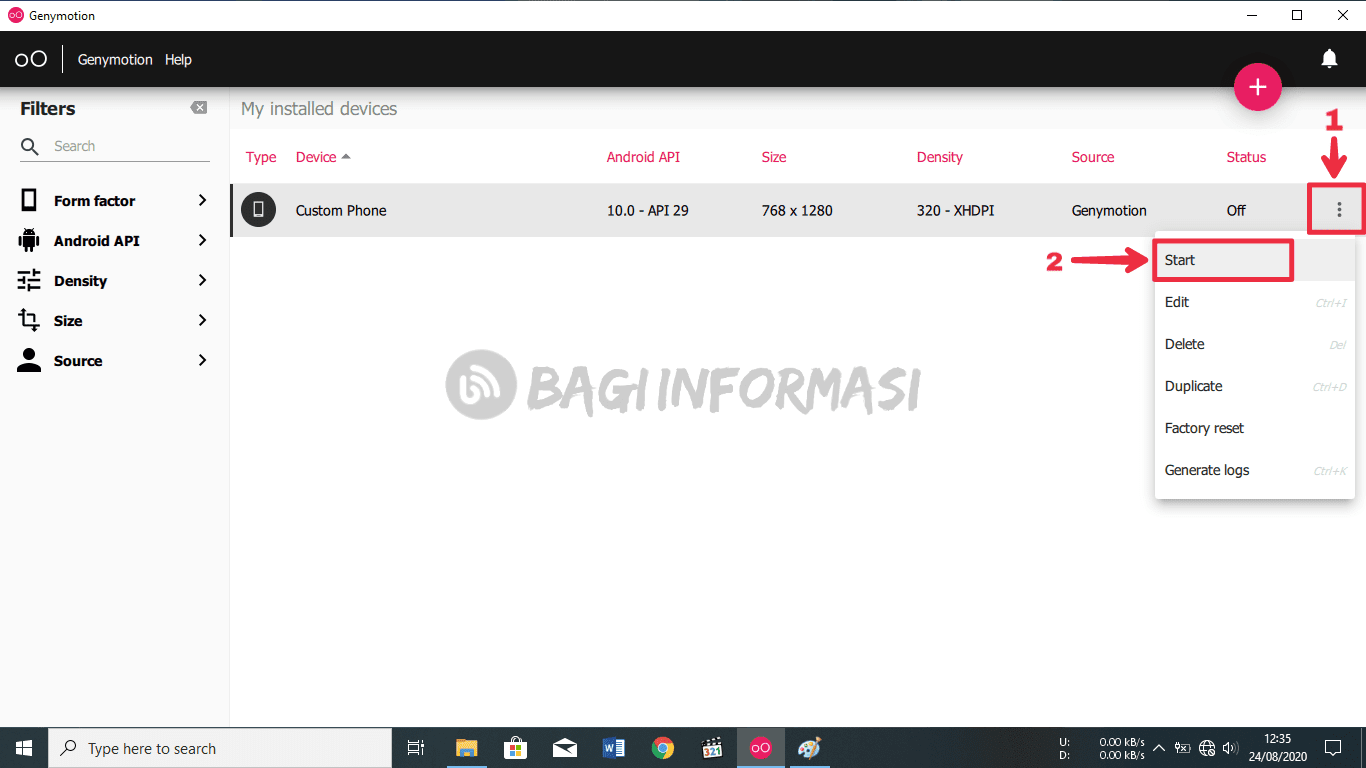Image resolution: width=1366 pixels, height=768 pixels.
Task: Click the Android robot filter icon
Action: pyautogui.click(x=29, y=240)
